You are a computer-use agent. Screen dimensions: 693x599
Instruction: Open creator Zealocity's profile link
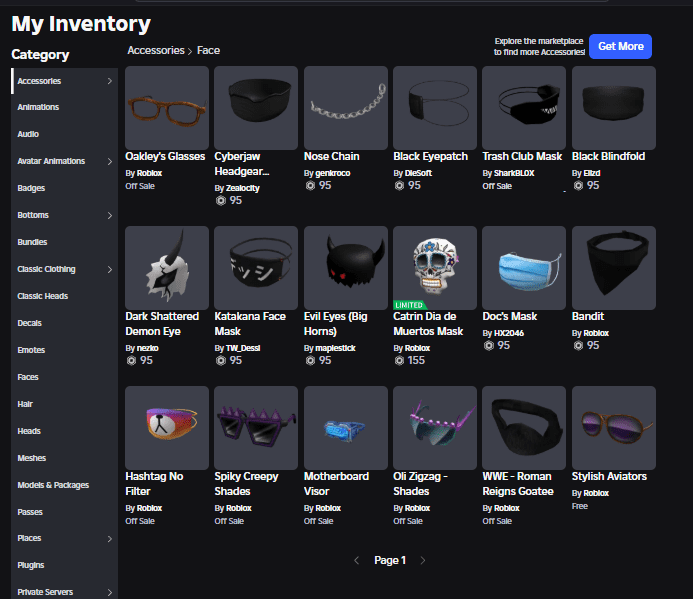(x=243, y=188)
